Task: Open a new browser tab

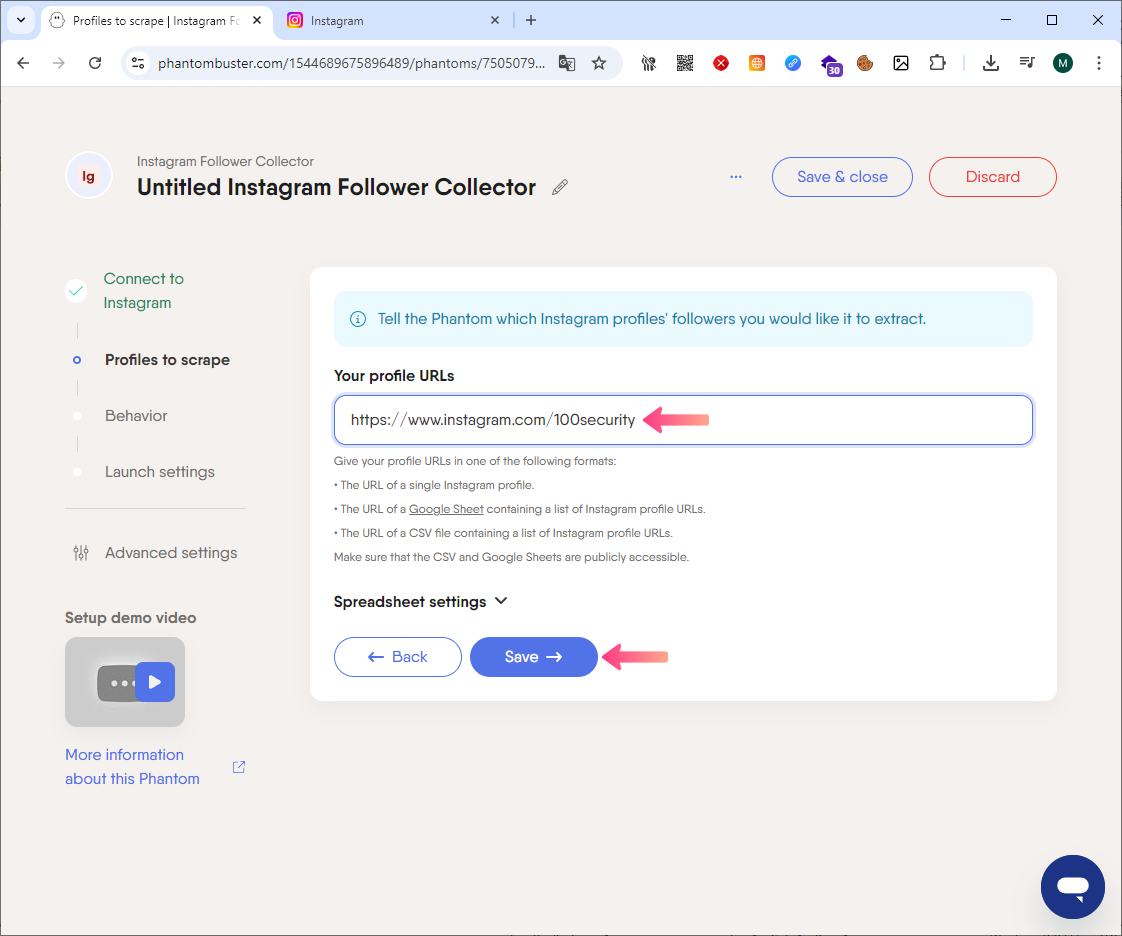Action: tap(531, 21)
